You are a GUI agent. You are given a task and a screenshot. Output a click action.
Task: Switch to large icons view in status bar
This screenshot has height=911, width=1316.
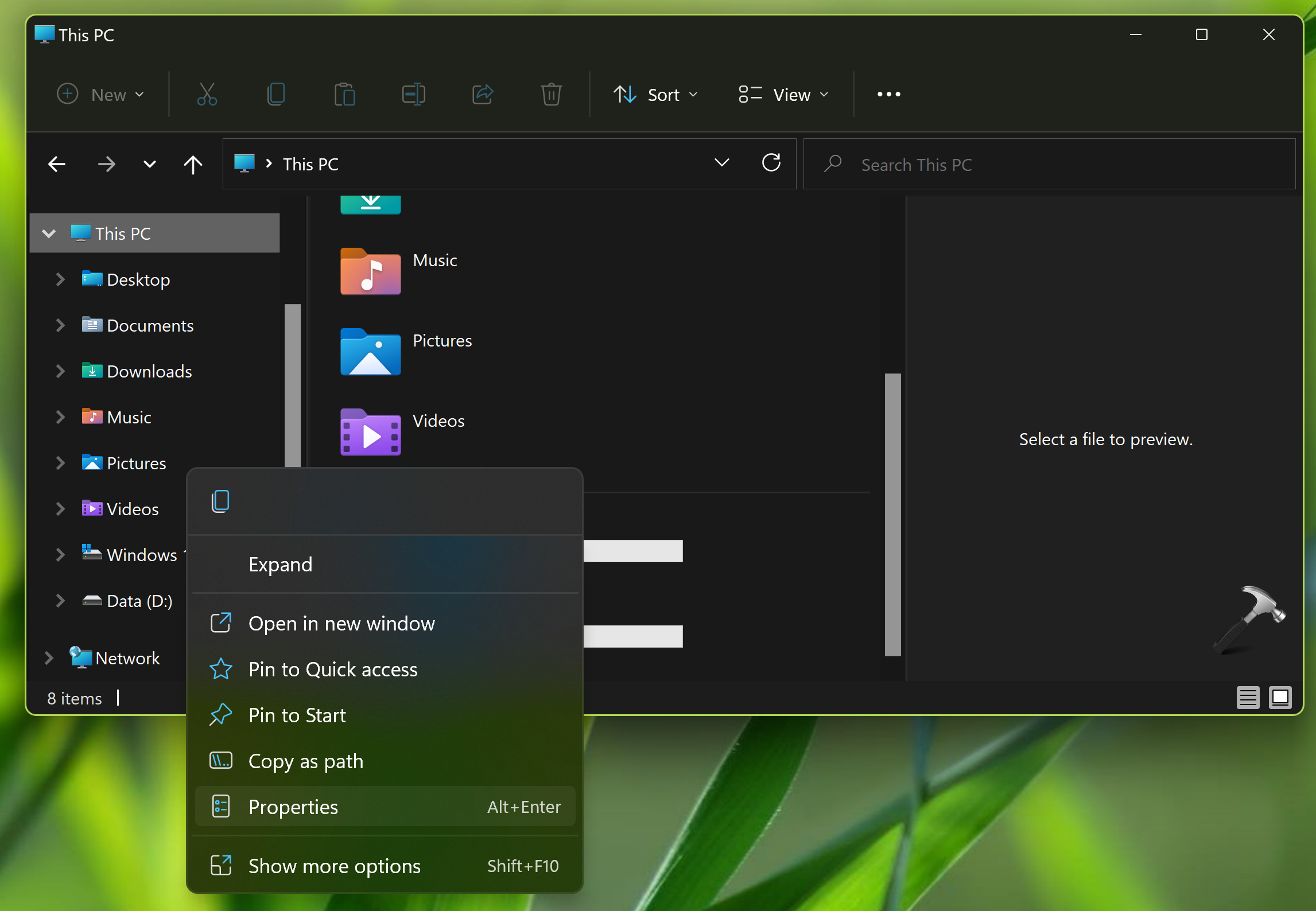(1280, 698)
